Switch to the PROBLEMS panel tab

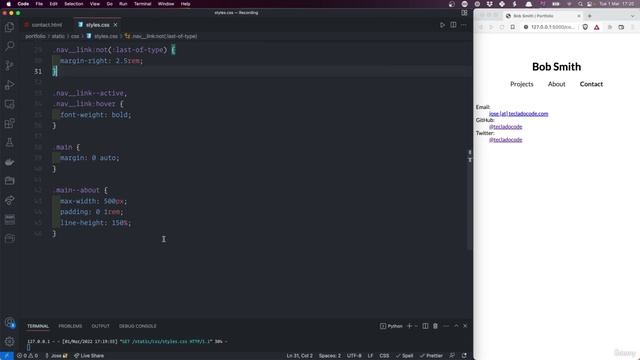[x=70, y=326]
